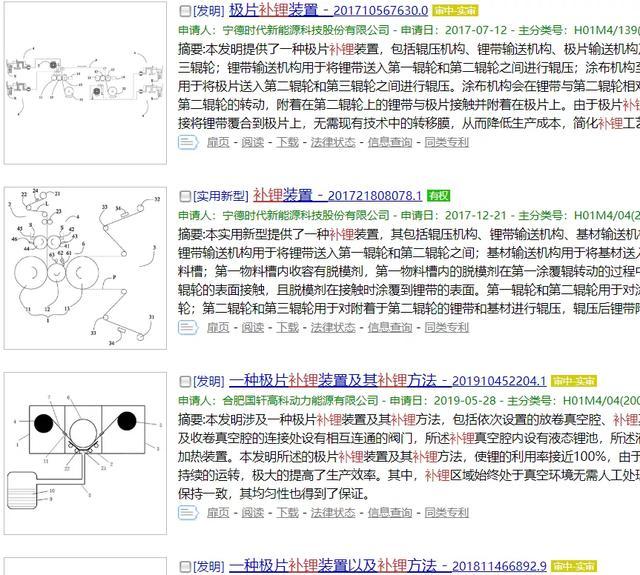The image size is (640, 575).
Task: View 法律状态 for patent 201710567630.0
Action: pos(333,142)
